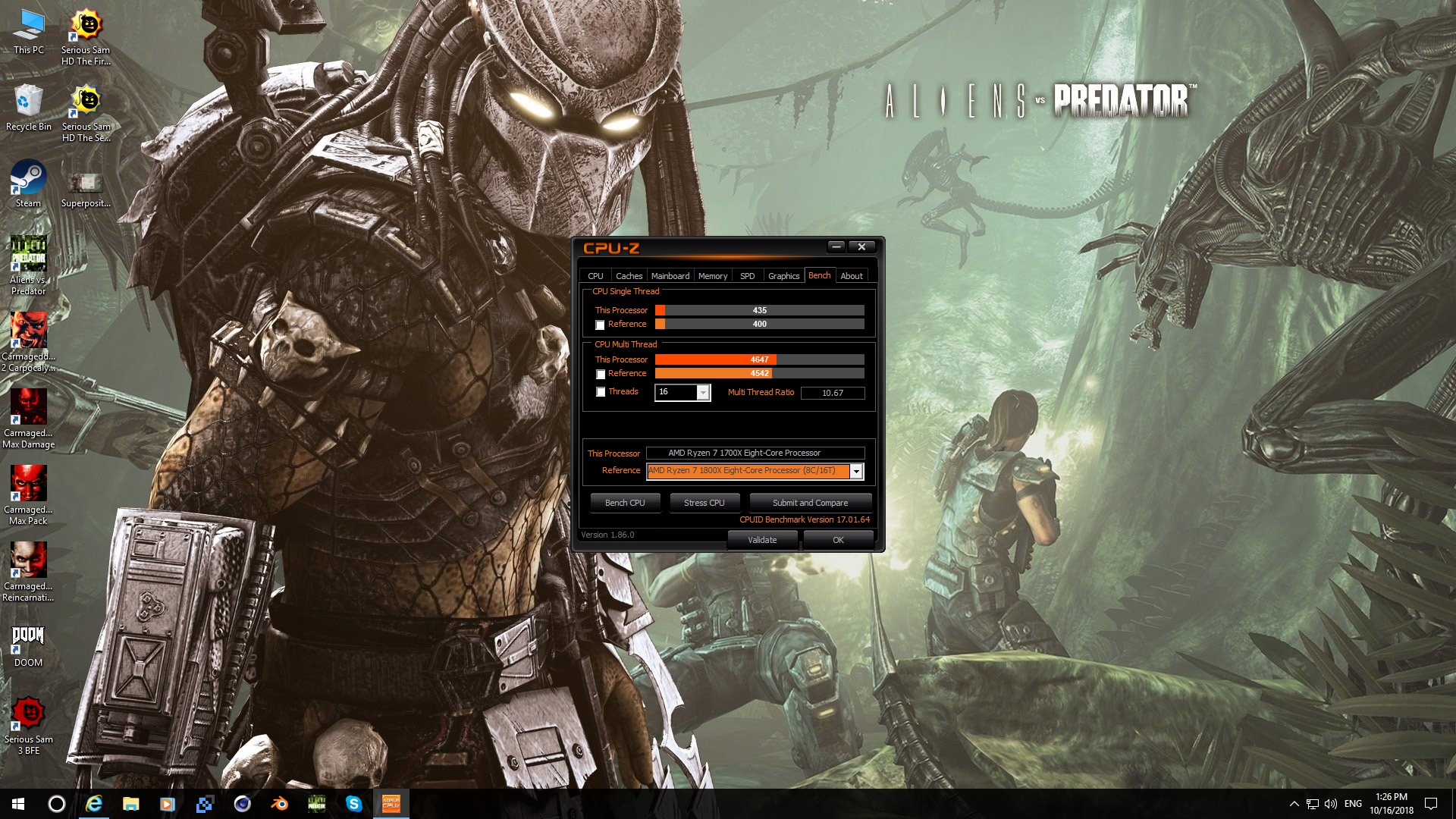The width and height of the screenshot is (1456, 819).
Task: Open Cinema 4D taskbar icon
Action: [x=242, y=804]
